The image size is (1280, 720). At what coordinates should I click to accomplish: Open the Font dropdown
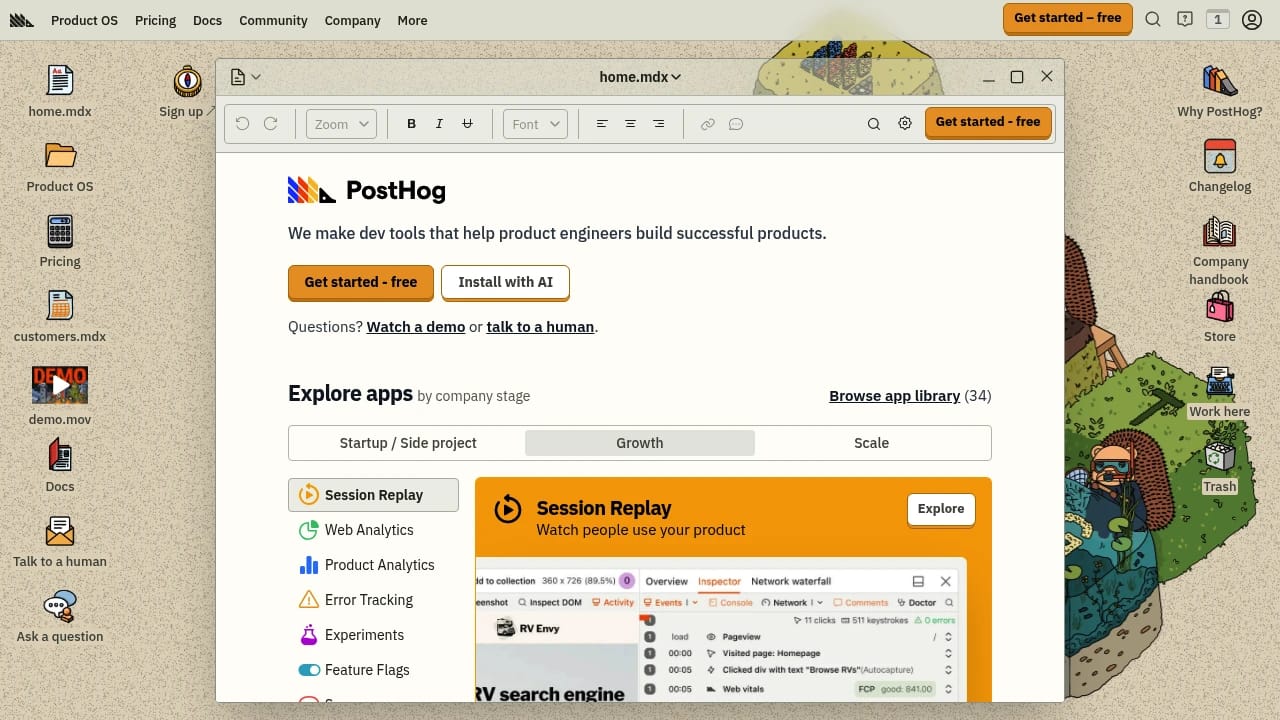point(534,123)
